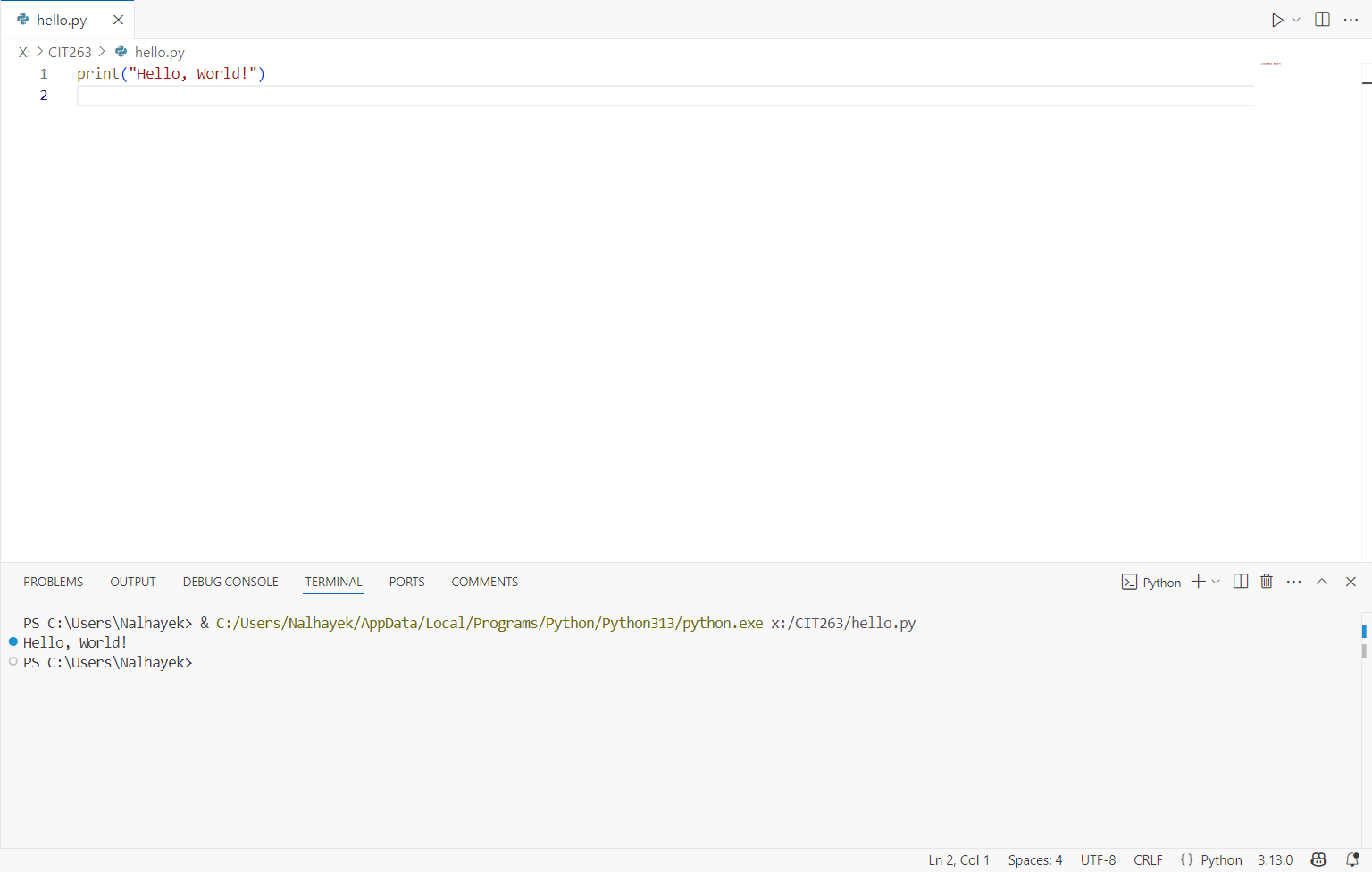Click line number 1 in gutter
The height and width of the screenshot is (872, 1372).
coord(44,73)
